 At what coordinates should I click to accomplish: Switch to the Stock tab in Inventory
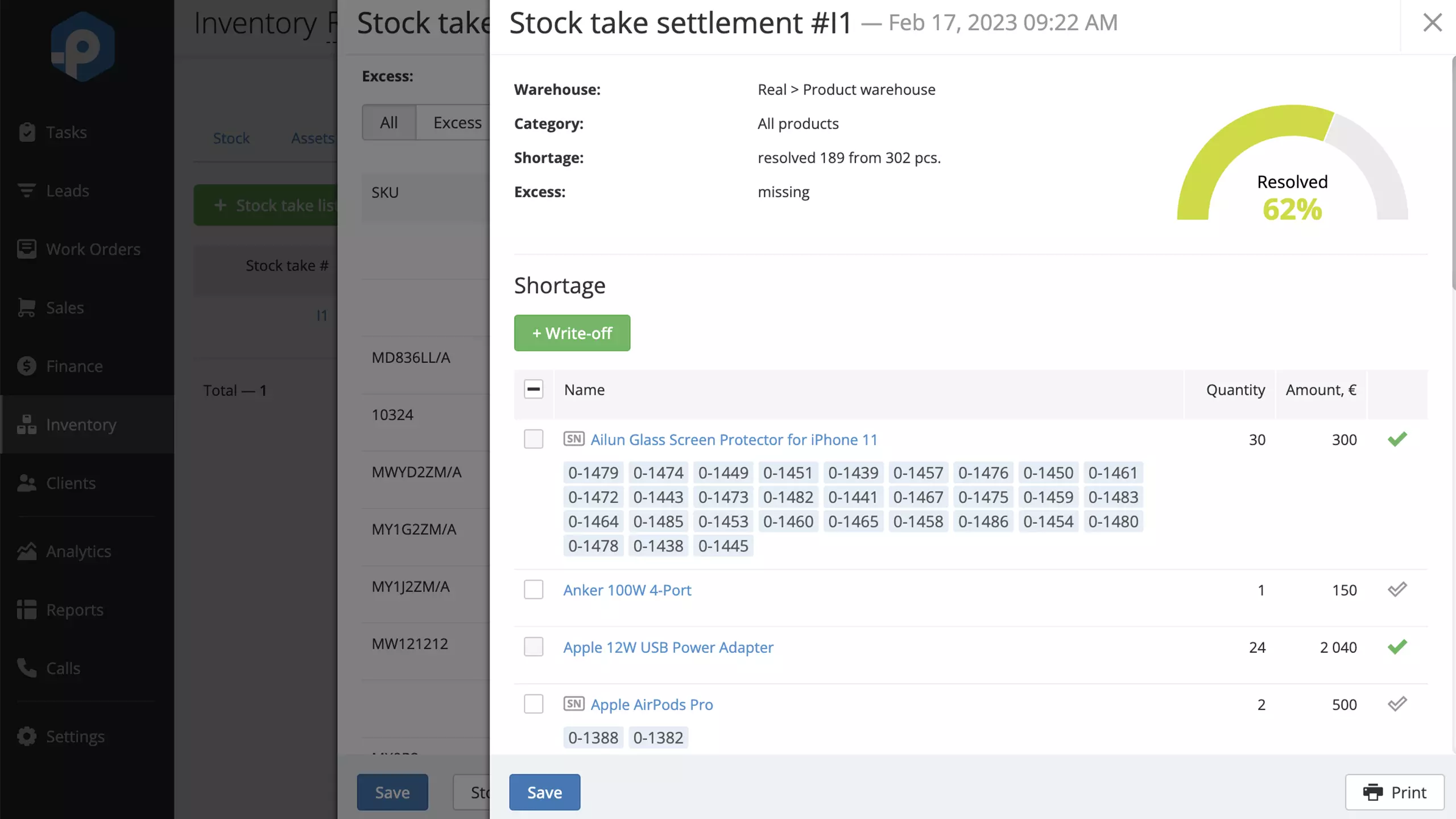(x=231, y=138)
